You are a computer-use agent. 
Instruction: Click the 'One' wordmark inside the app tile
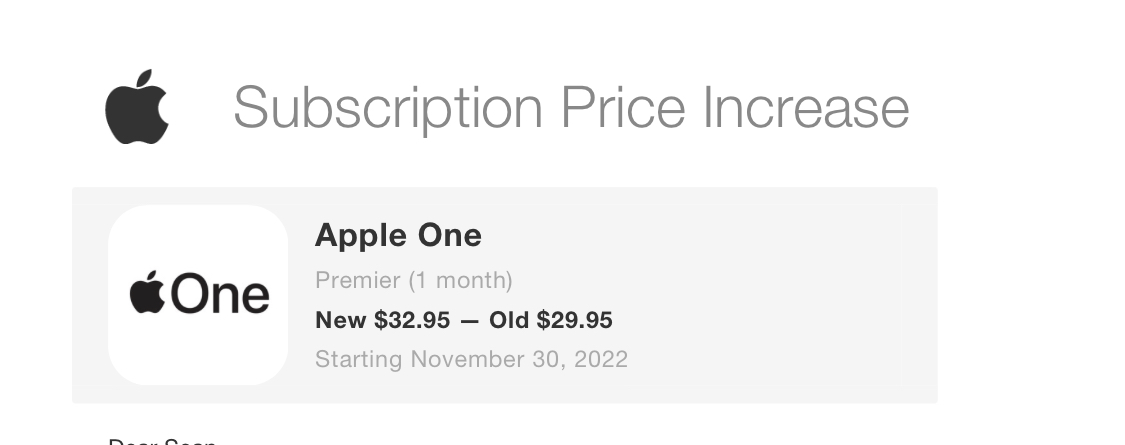[220, 293]
